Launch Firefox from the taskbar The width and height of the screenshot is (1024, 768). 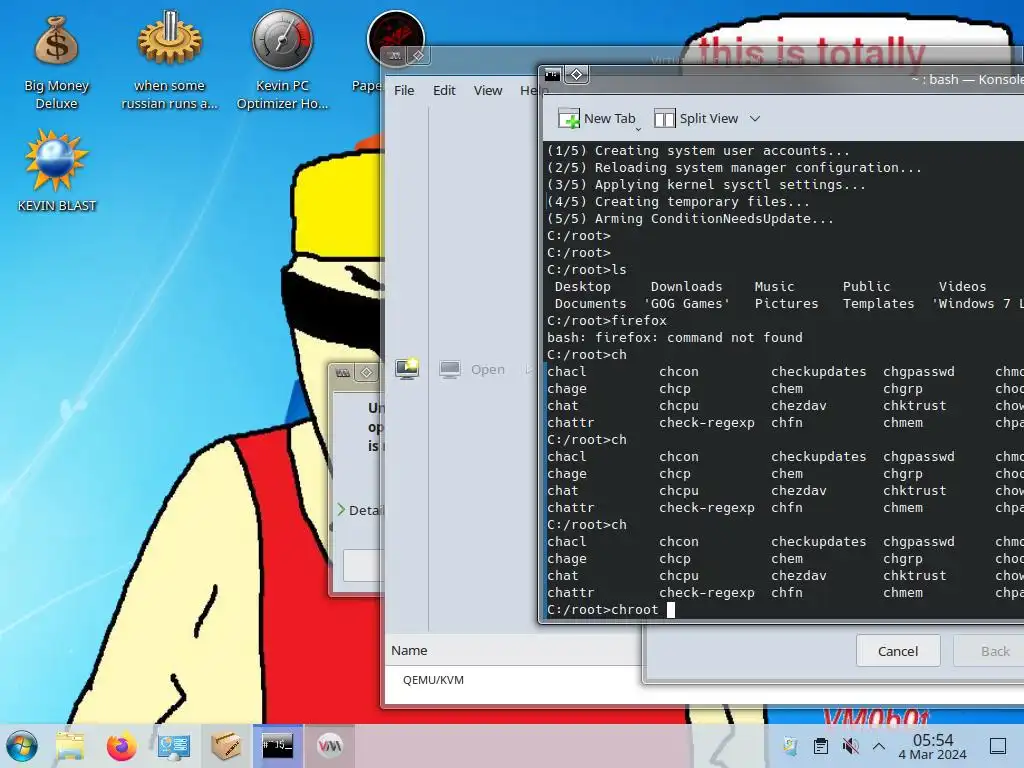pyautogui.click(x=121, y=746)
